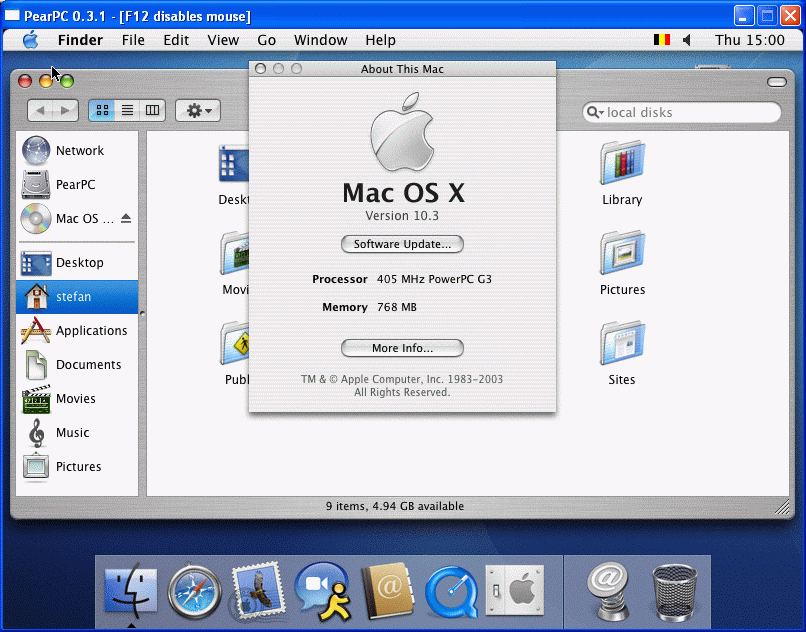The height and width of the screenshot is (632, 806).
Task: Select Pictures in the Finder sidebar
Action: [78, 466]
